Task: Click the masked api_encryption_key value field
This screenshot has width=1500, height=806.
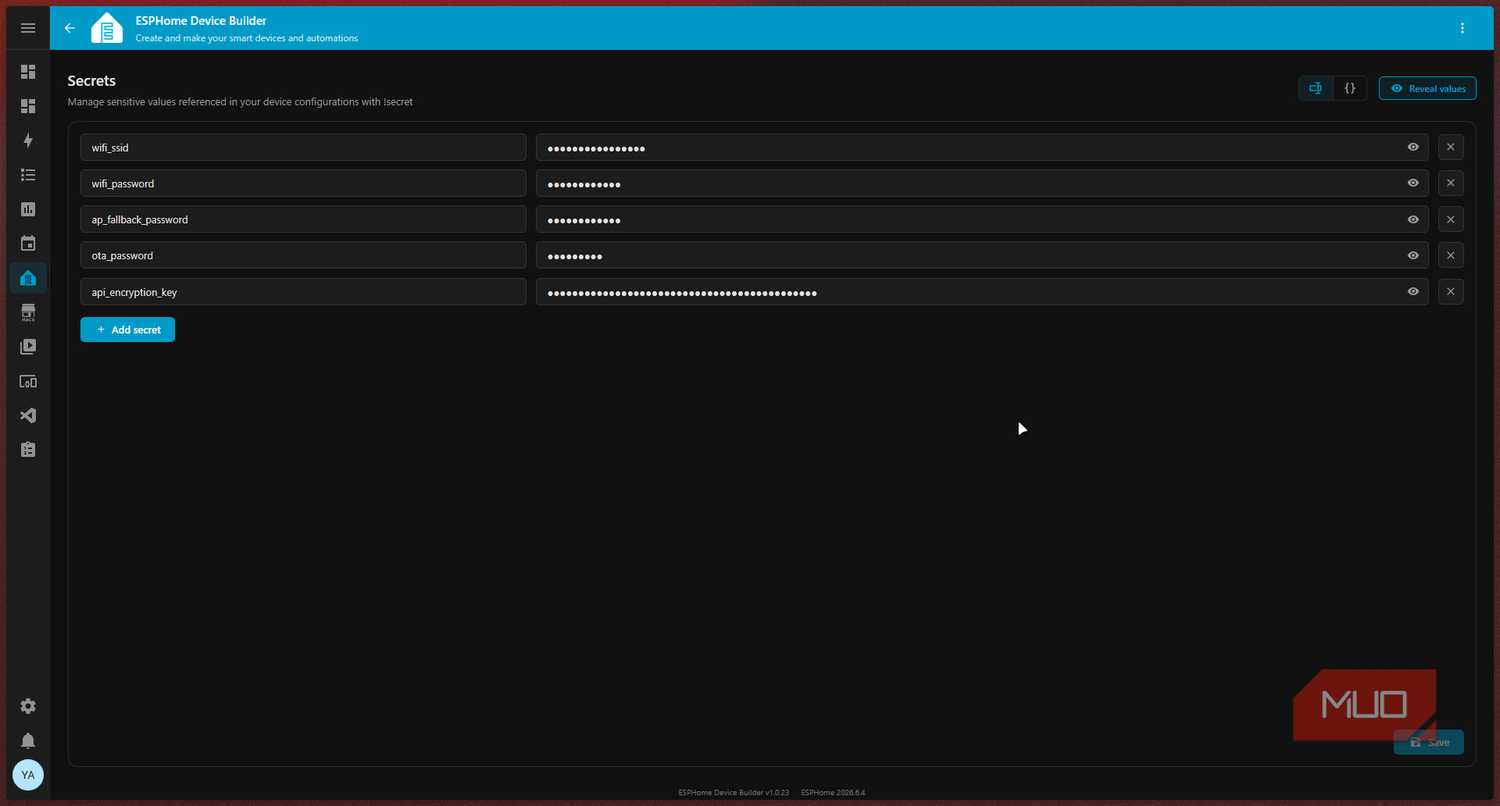Action: pos(982,291)
